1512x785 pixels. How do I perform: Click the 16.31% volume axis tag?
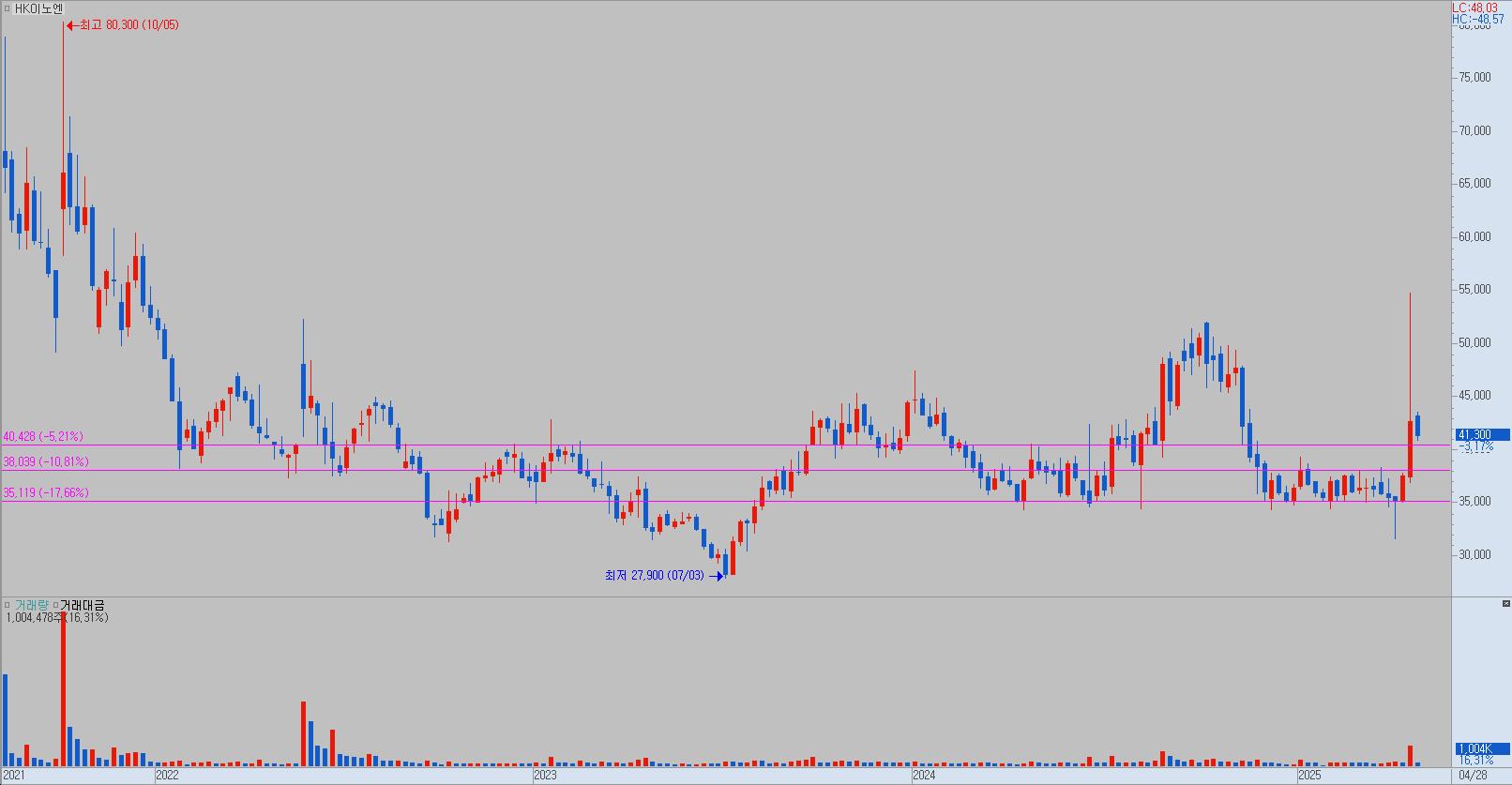click(1474, 760)
